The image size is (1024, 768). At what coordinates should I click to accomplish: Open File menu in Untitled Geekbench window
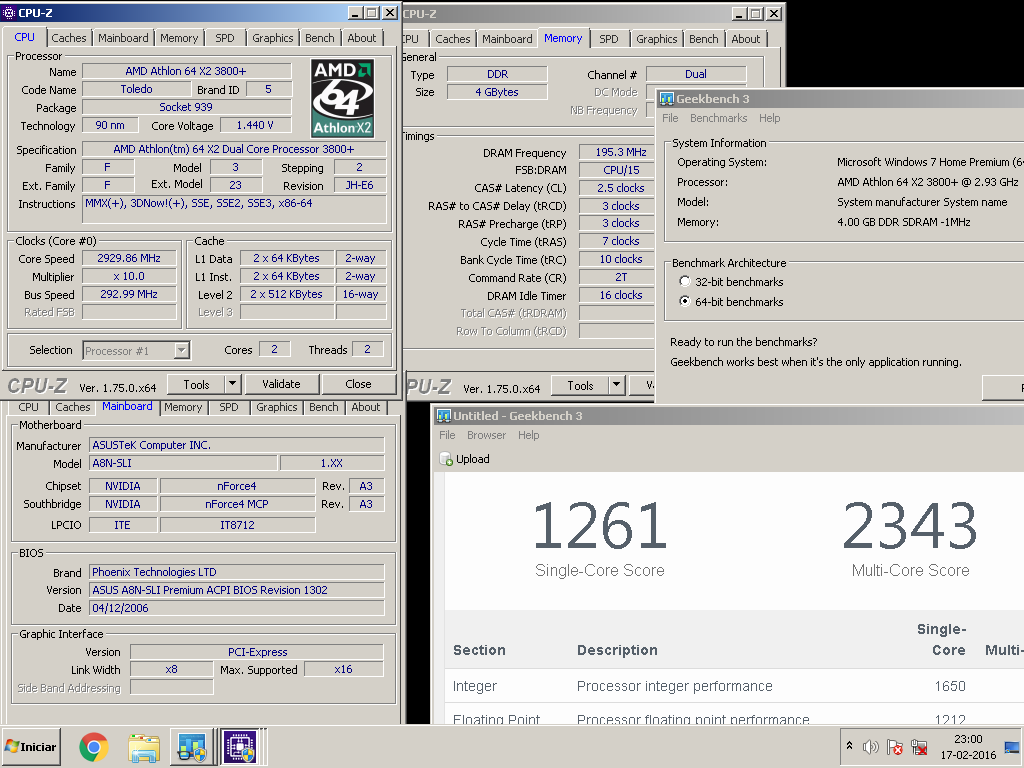(x=447, y=435)
